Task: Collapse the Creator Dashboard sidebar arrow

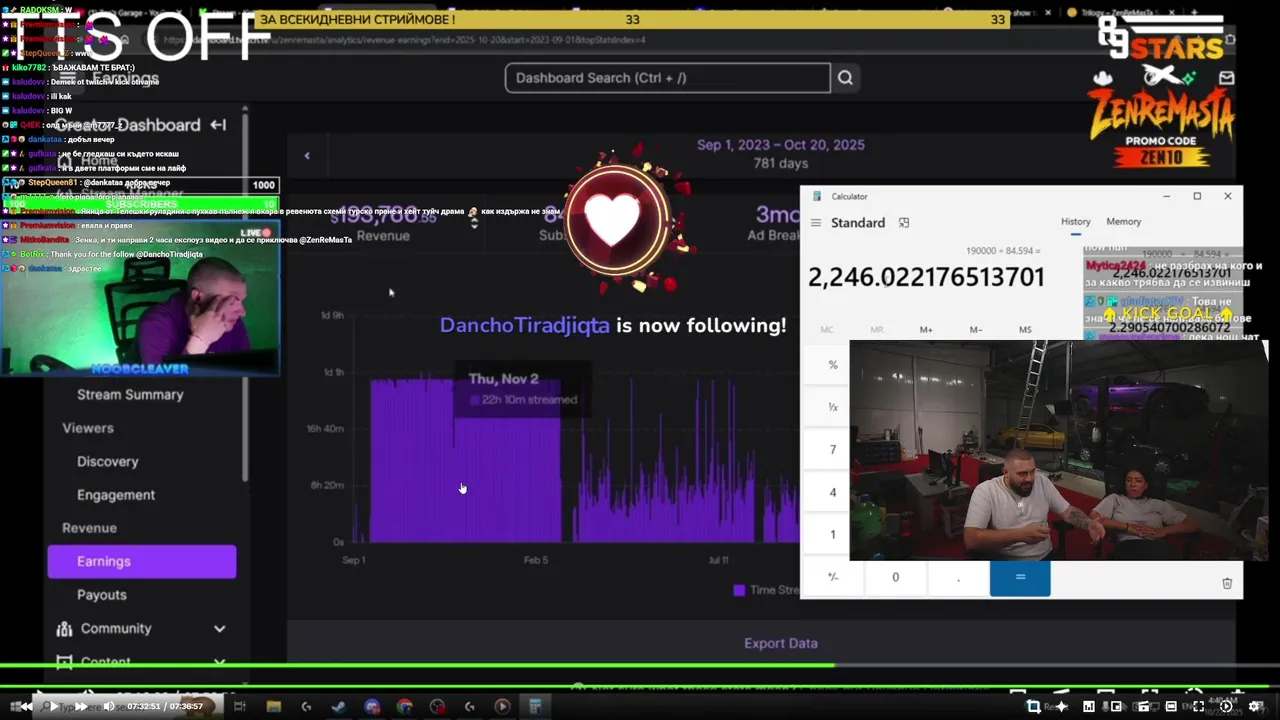Action: click(x=218, y=125)
